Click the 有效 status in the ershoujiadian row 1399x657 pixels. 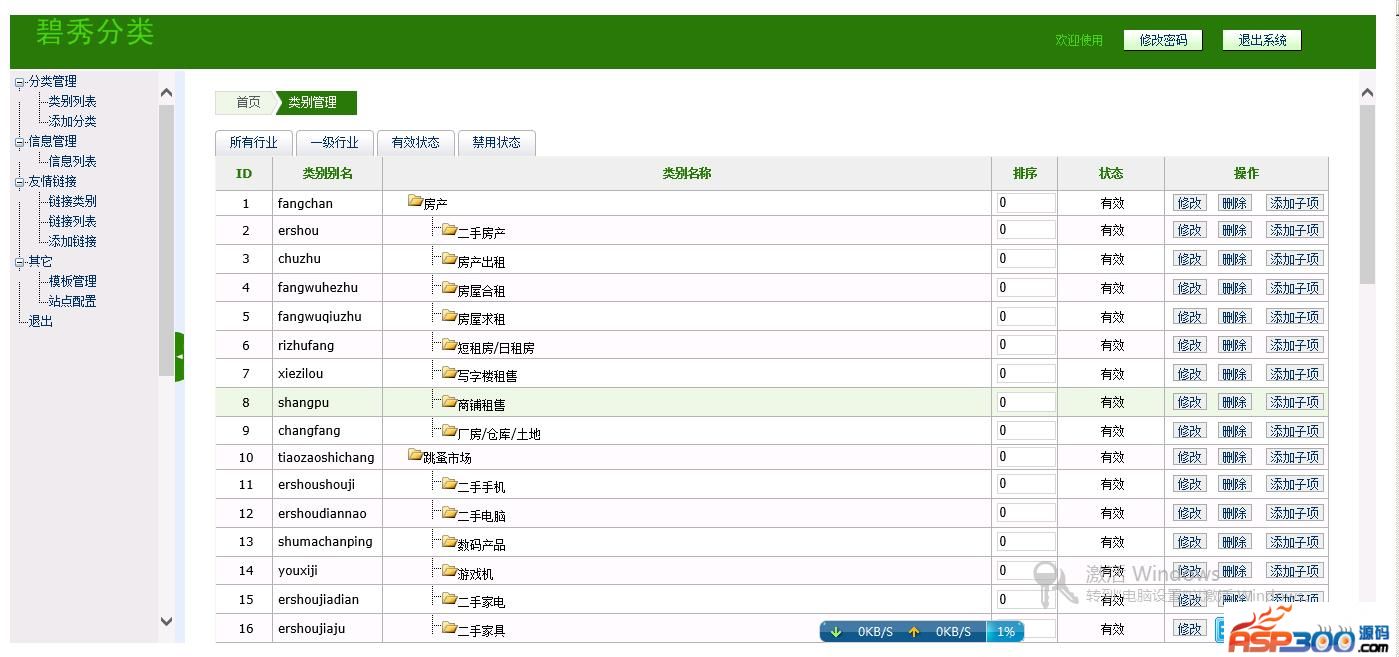tap(1112, 600)
